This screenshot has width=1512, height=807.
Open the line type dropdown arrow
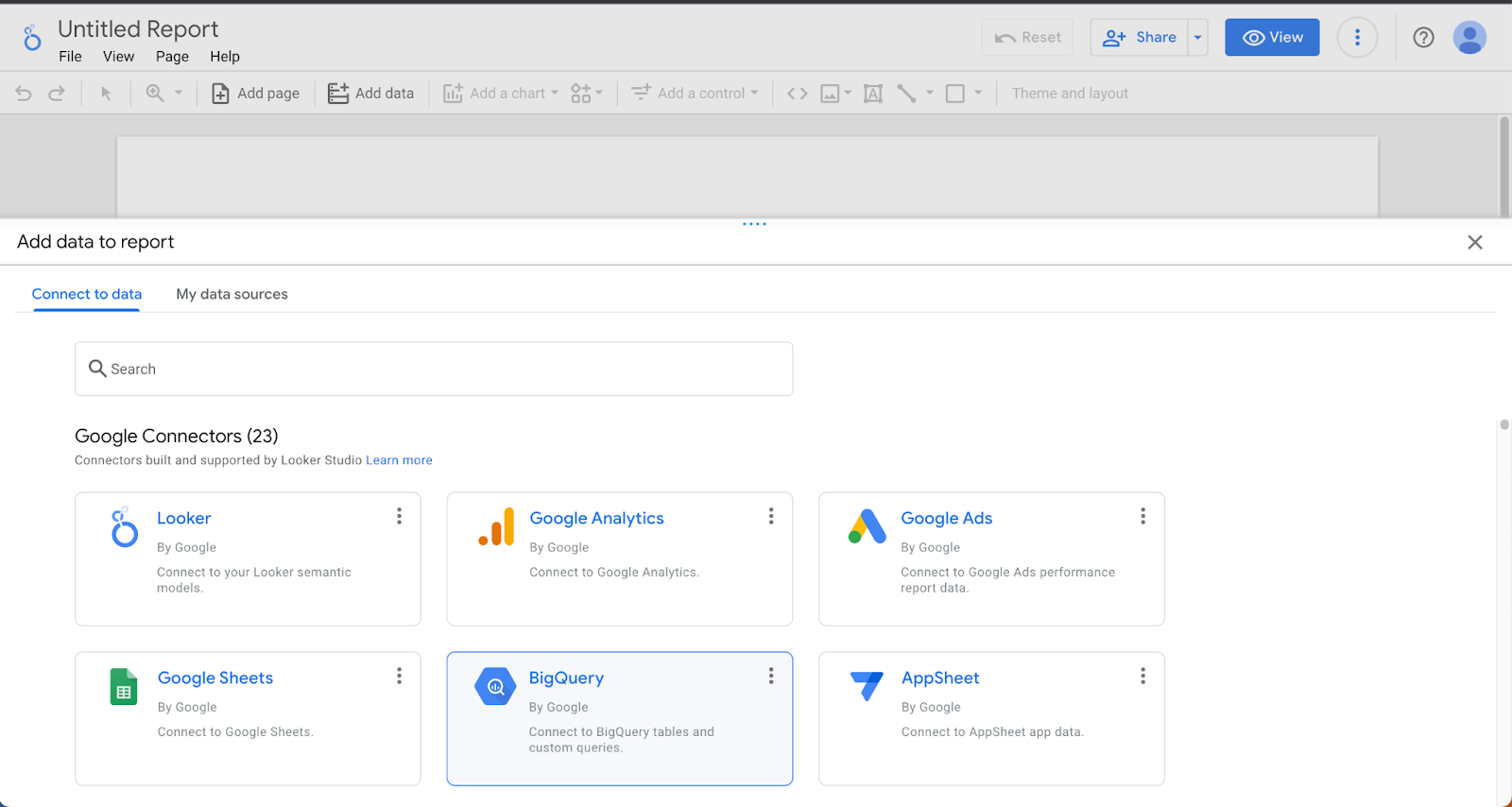point(930,93)
